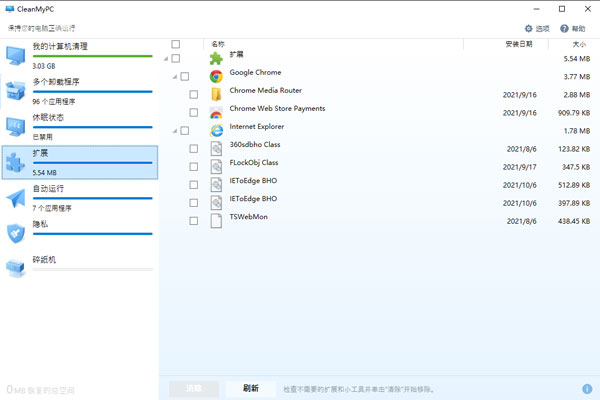
Task: Open the 休眠状态 monitor icon
Action: tap(16, 127)
